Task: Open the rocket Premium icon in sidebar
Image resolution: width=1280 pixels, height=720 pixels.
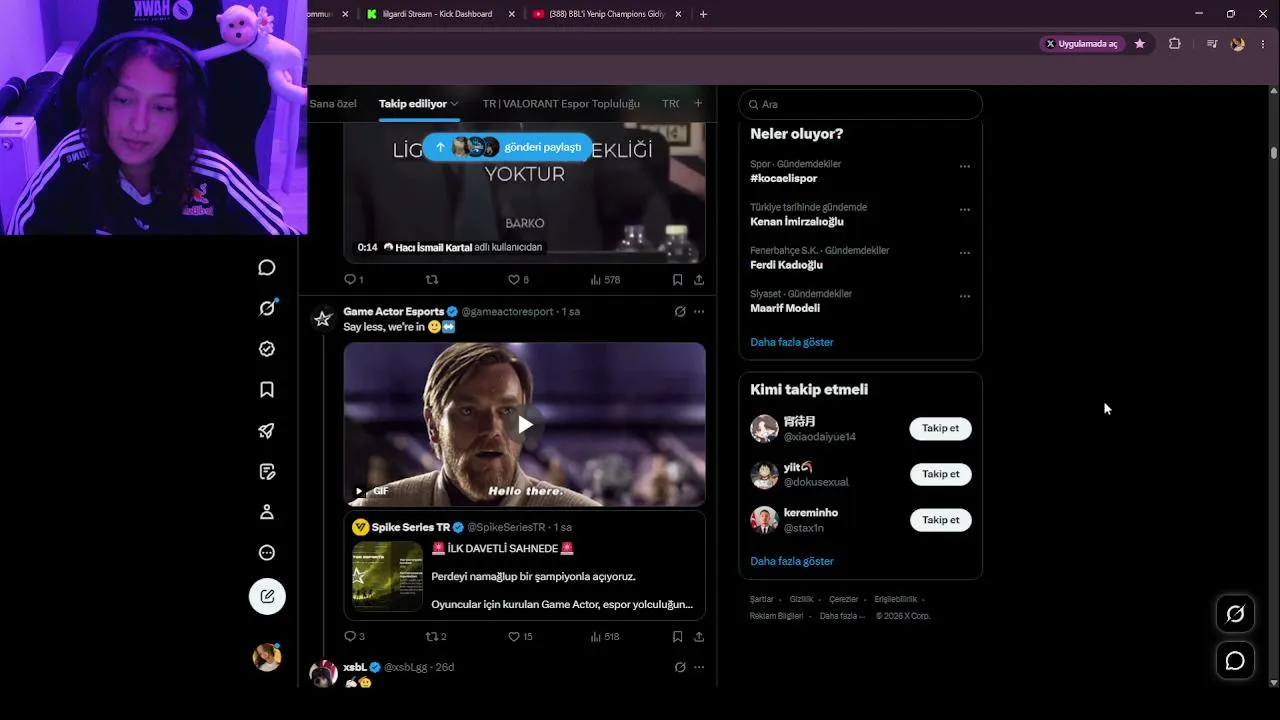Action: pos(267,431)
